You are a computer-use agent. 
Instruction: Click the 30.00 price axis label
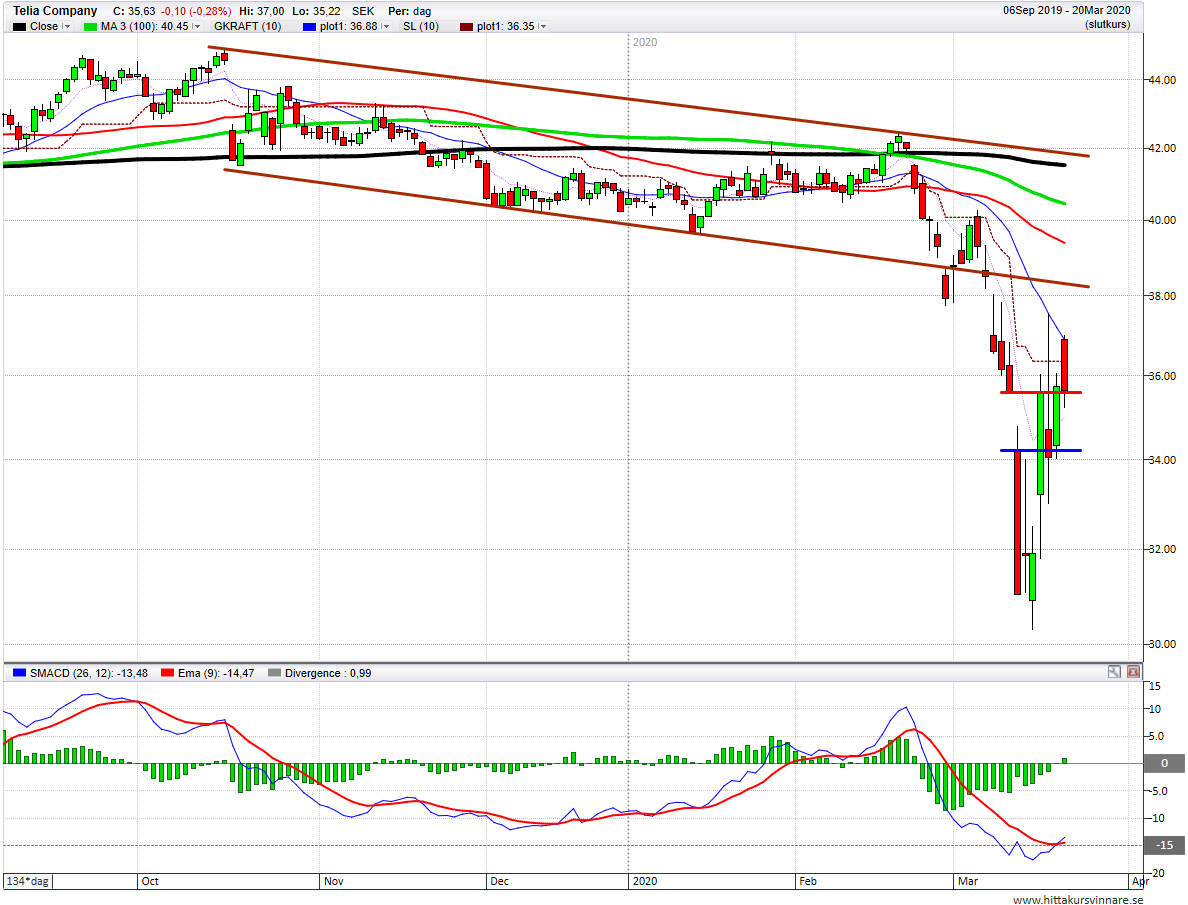point(1161,644)
